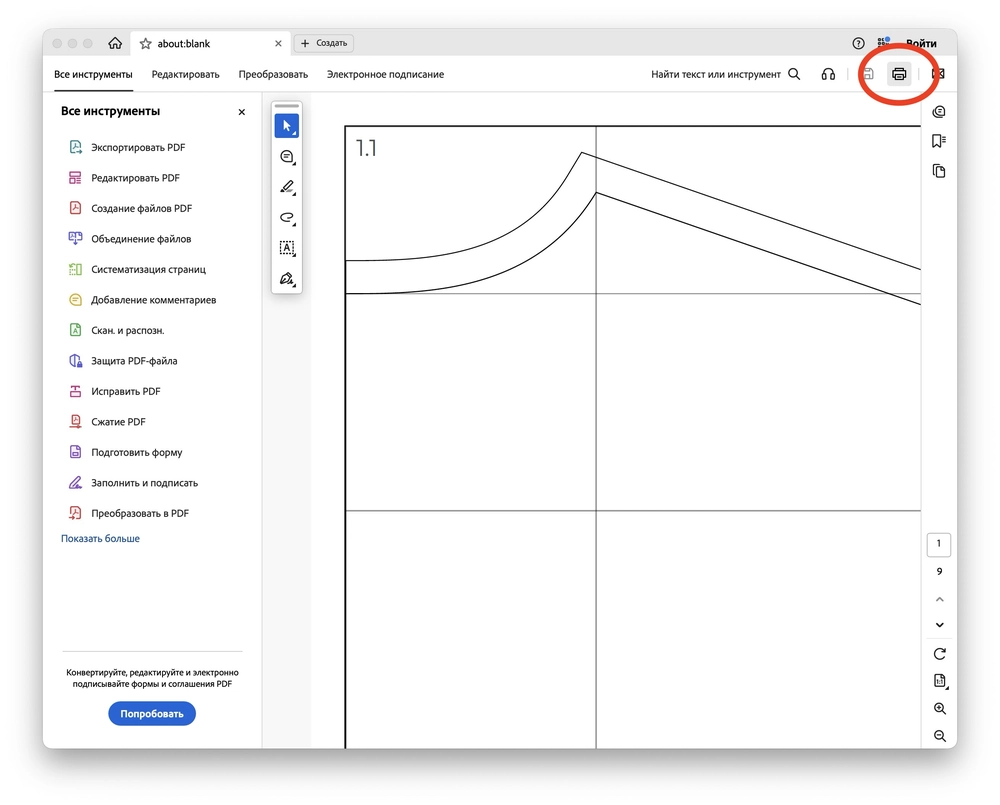Click the Home icon in the tab bar
Screen dimensions: 1000x805
pyautogui.click(x=115, y=43)
